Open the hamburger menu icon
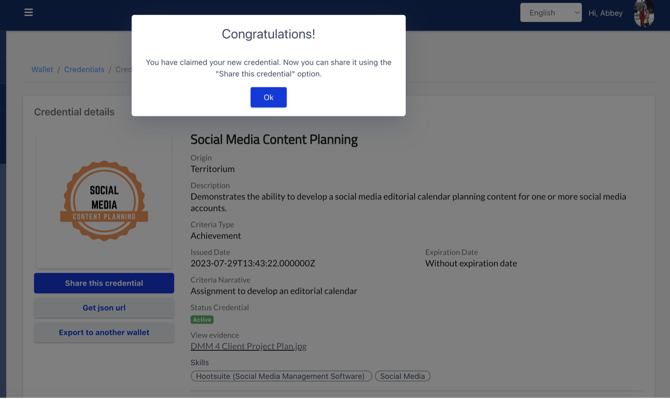This screenshot has height=399, width=670. (x=29, y=12)
